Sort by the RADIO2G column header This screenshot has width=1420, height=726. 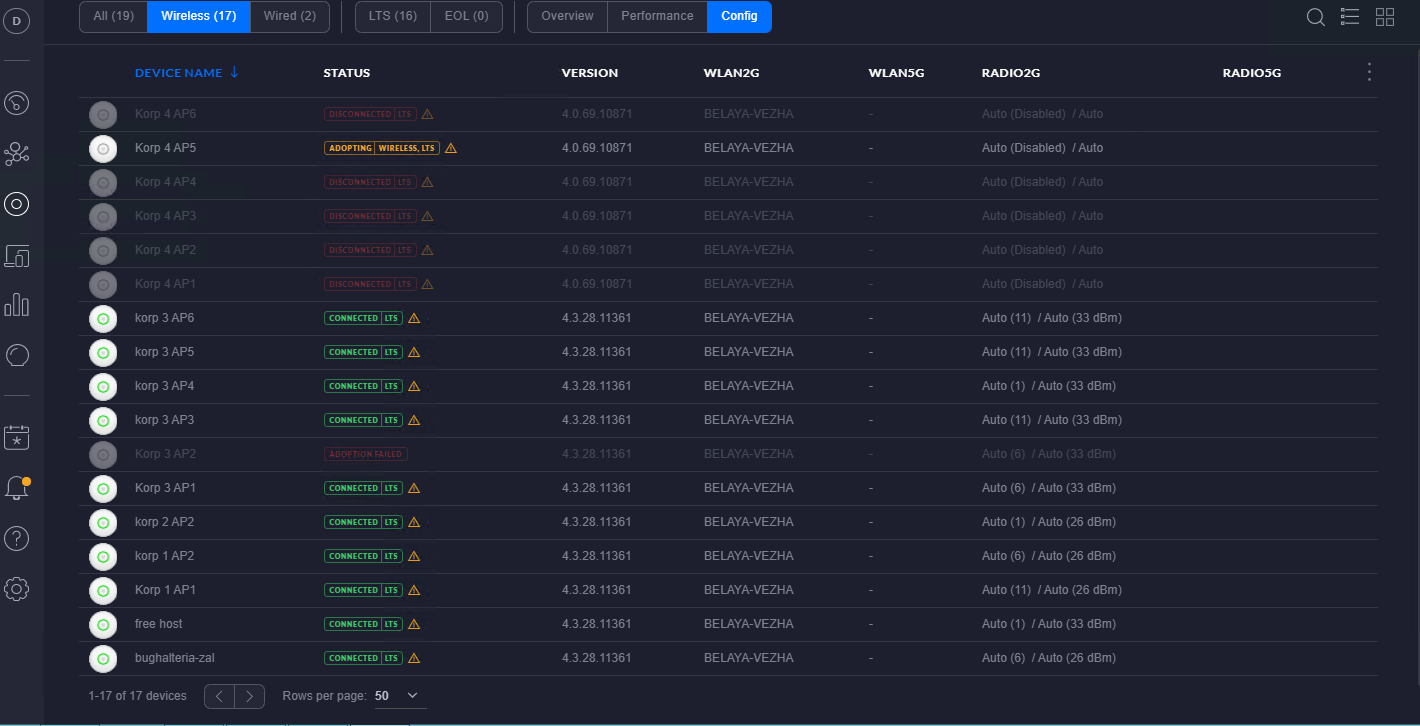click(1011, 73)
